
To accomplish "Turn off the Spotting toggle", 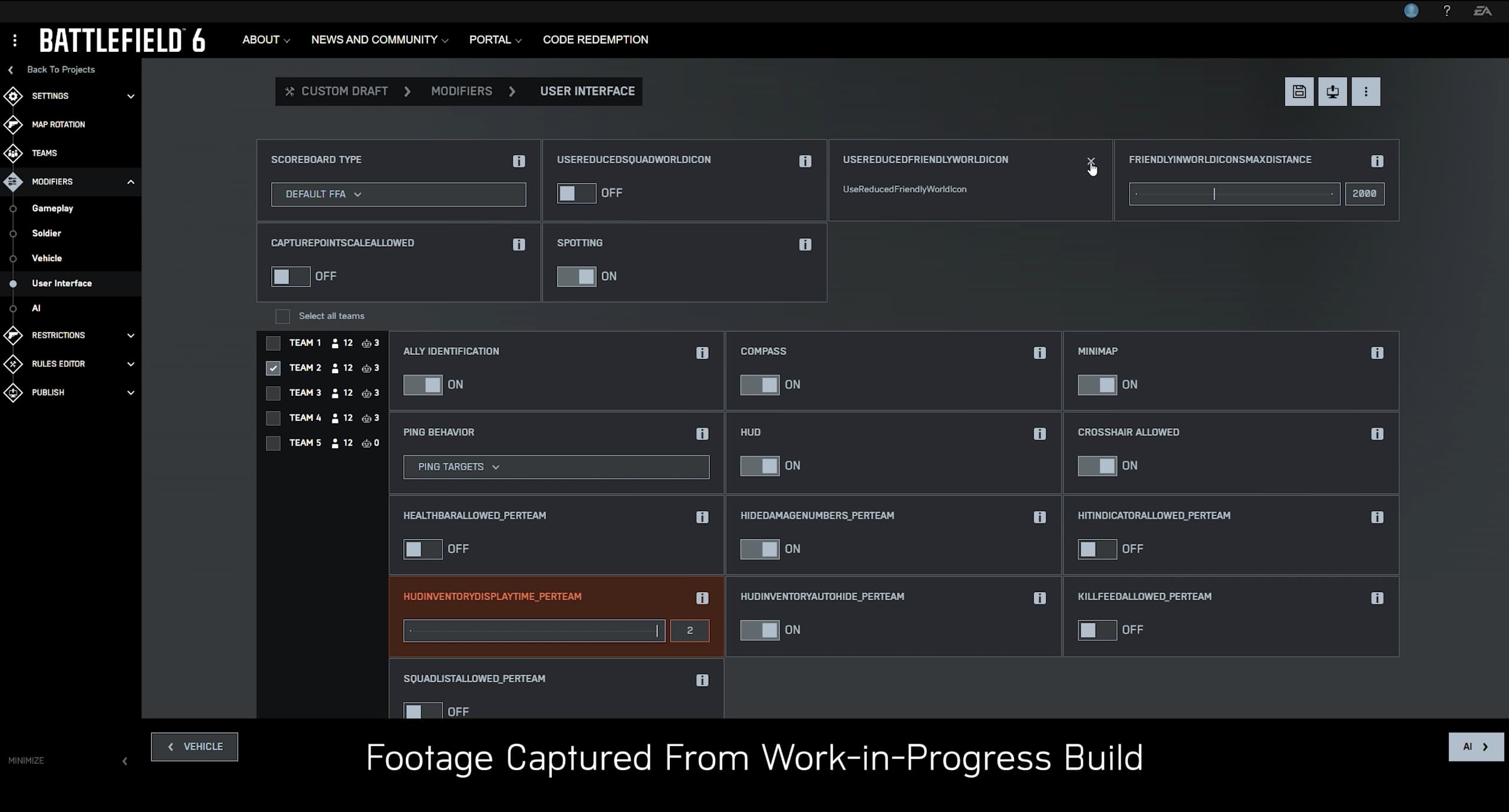I will tap(576, 276).
